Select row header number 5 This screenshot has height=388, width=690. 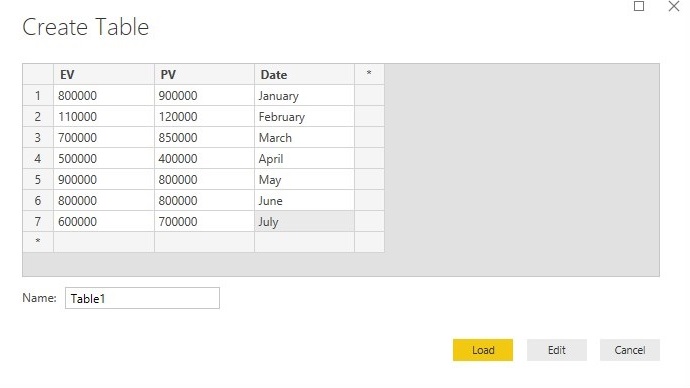pos(38,179)
